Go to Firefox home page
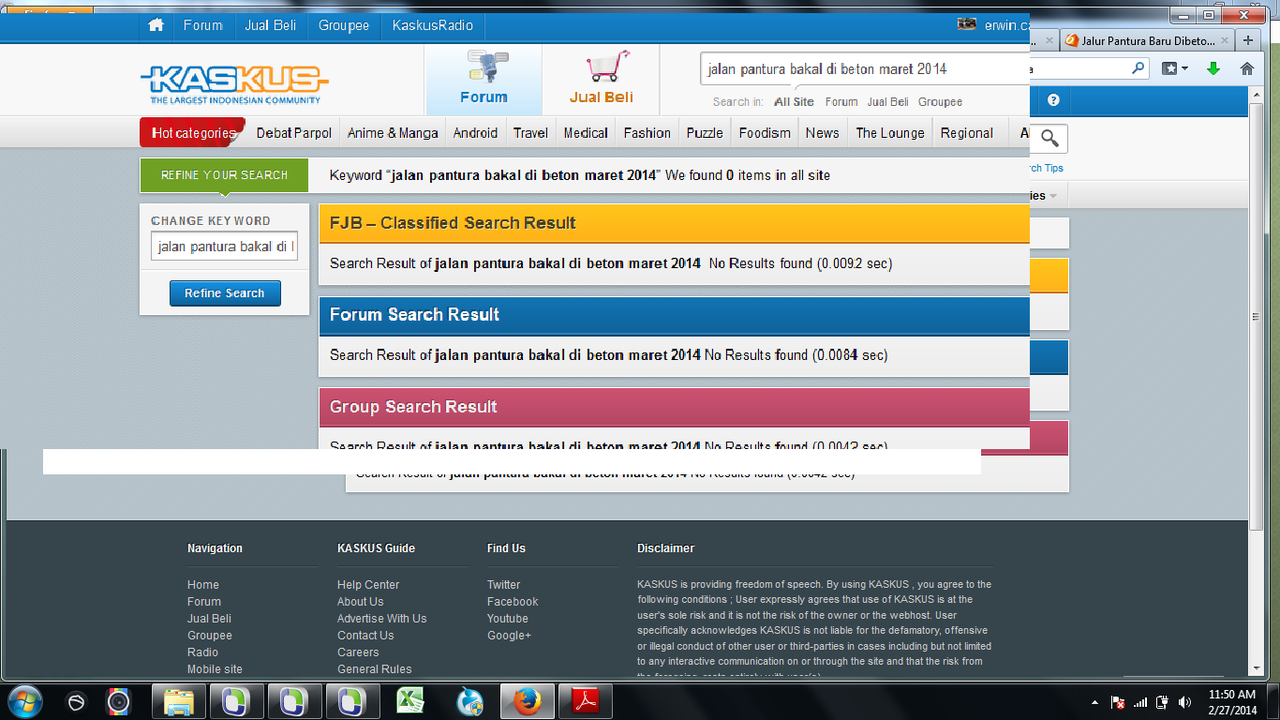Image resolution: width=1280 pixels, height=720 pixels. tap(1247, 68)
